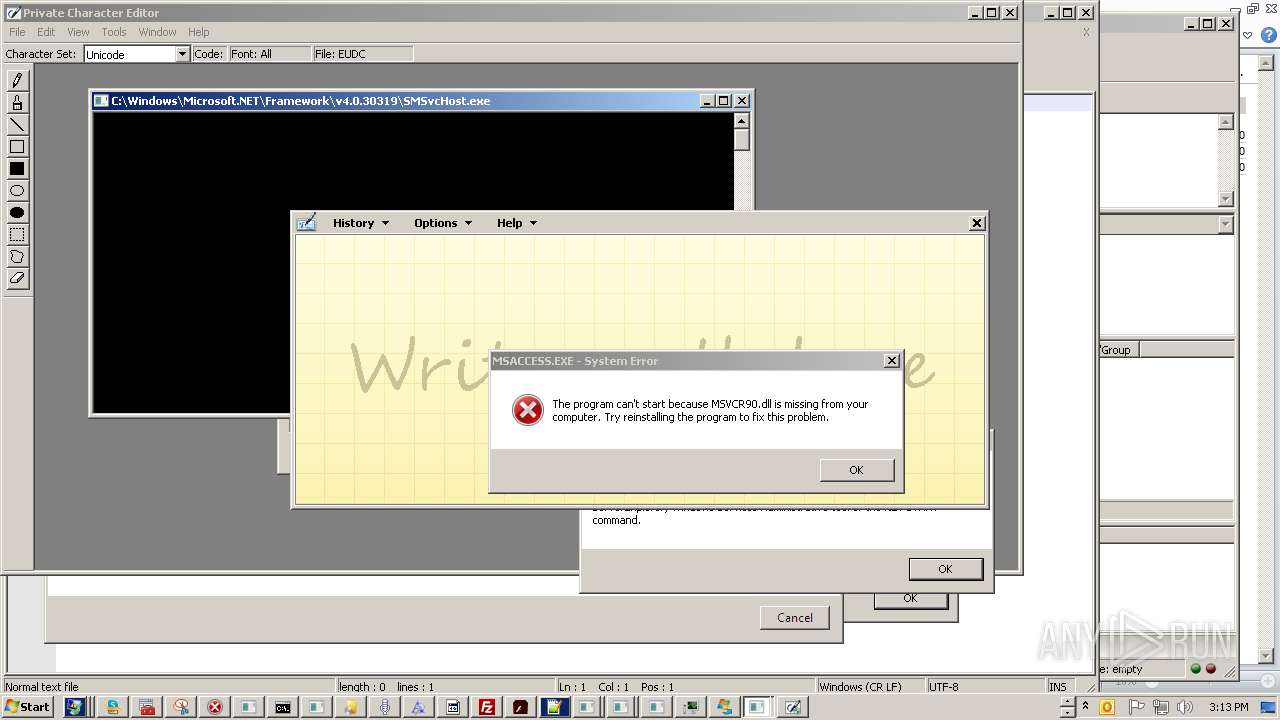Click the 'Normal text file' status text
The image size is (1280, 720).
(41, 687)
